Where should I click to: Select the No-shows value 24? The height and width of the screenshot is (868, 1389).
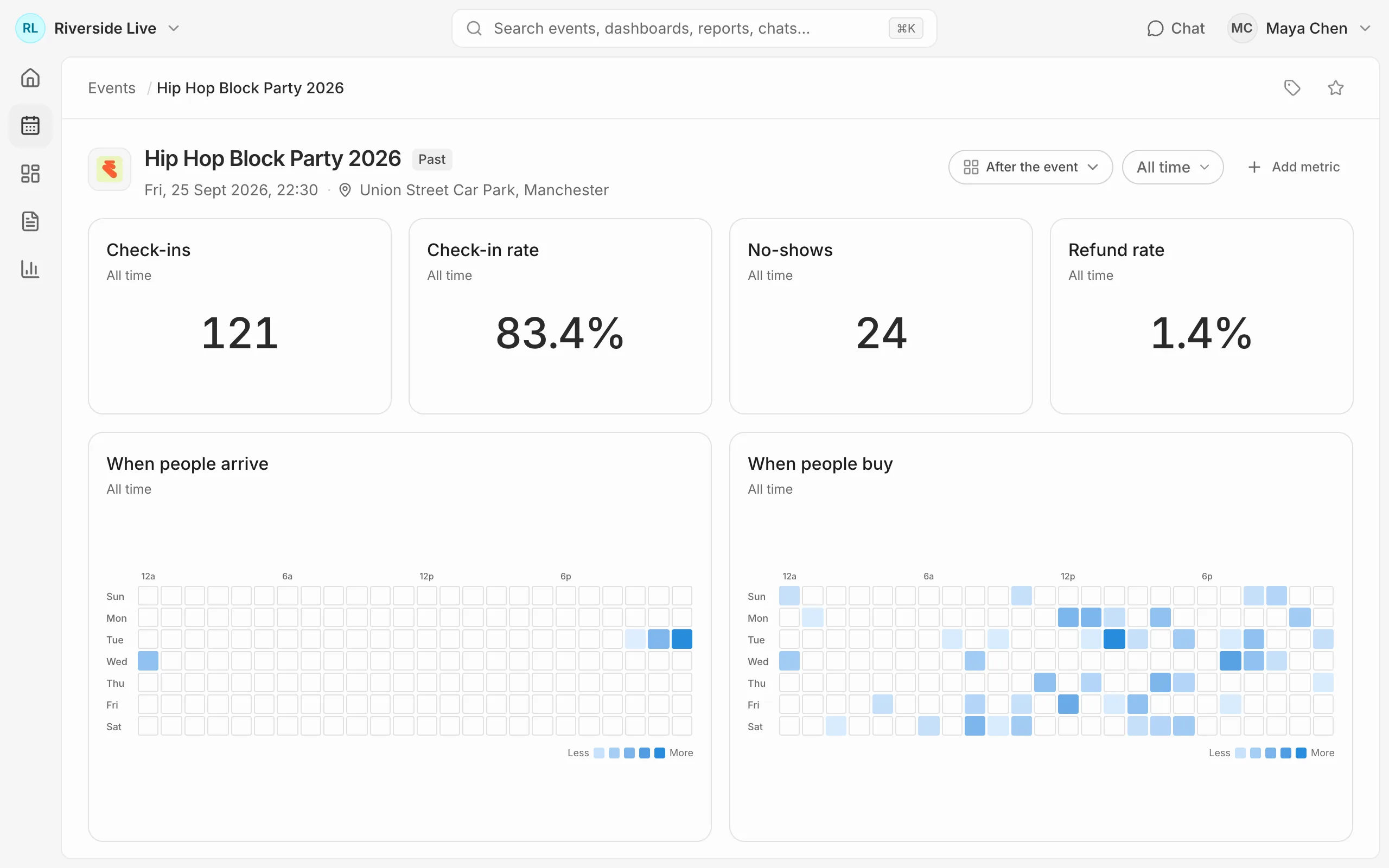coord(881,333)
